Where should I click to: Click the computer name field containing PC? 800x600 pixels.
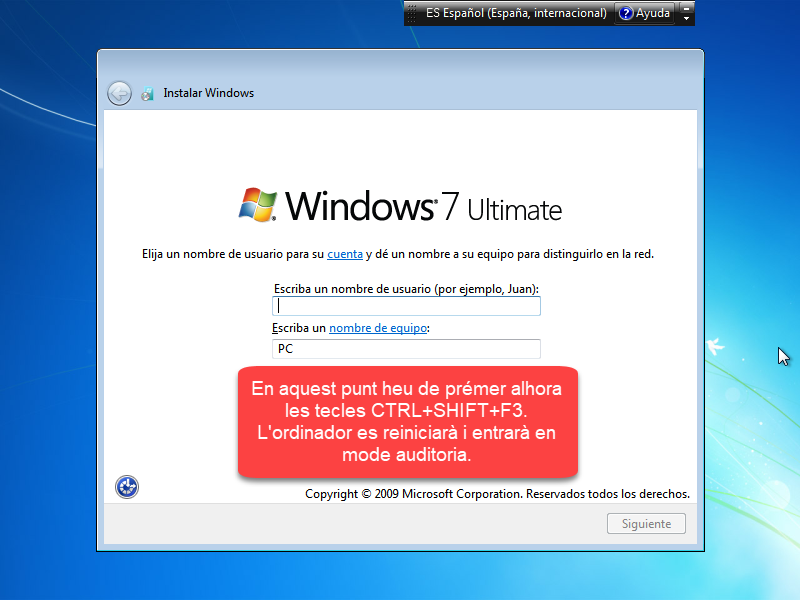(406, 349)
